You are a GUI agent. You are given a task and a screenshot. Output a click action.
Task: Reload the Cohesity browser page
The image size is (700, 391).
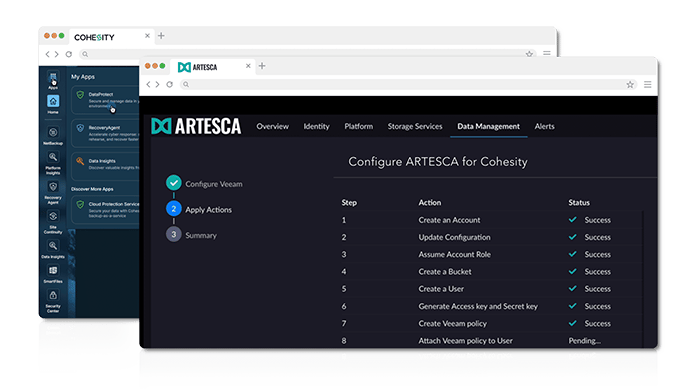click(69, 54)
